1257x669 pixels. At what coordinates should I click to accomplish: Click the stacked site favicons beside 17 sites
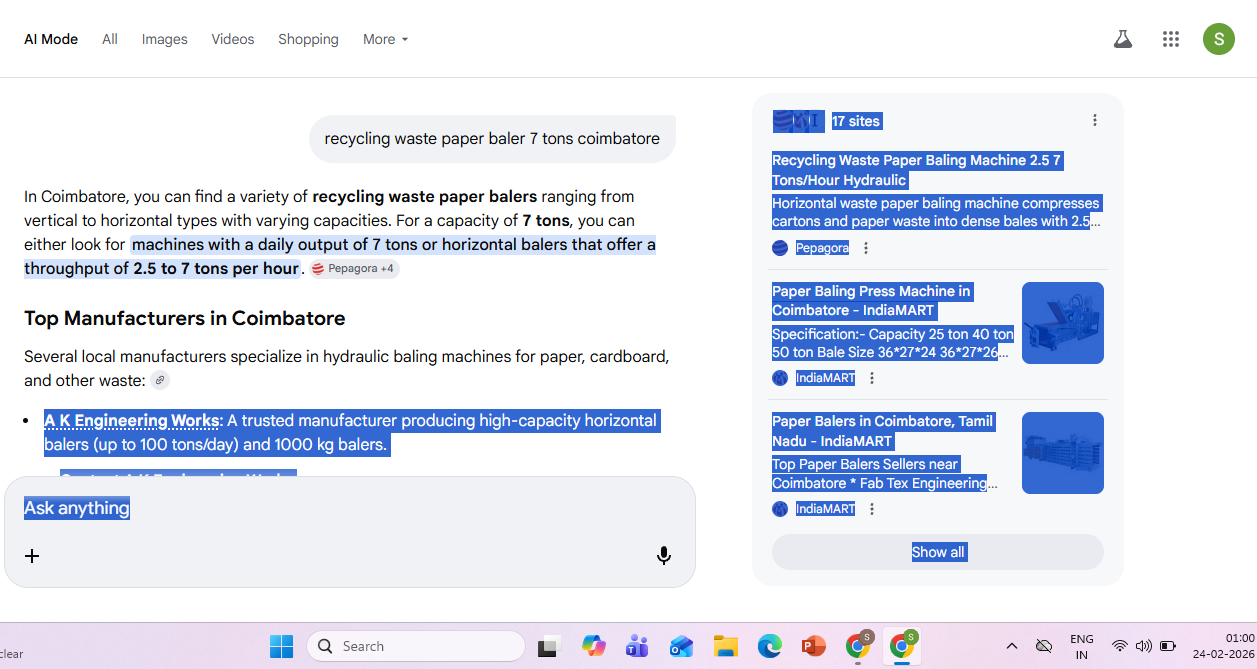[x=798, y=121]
